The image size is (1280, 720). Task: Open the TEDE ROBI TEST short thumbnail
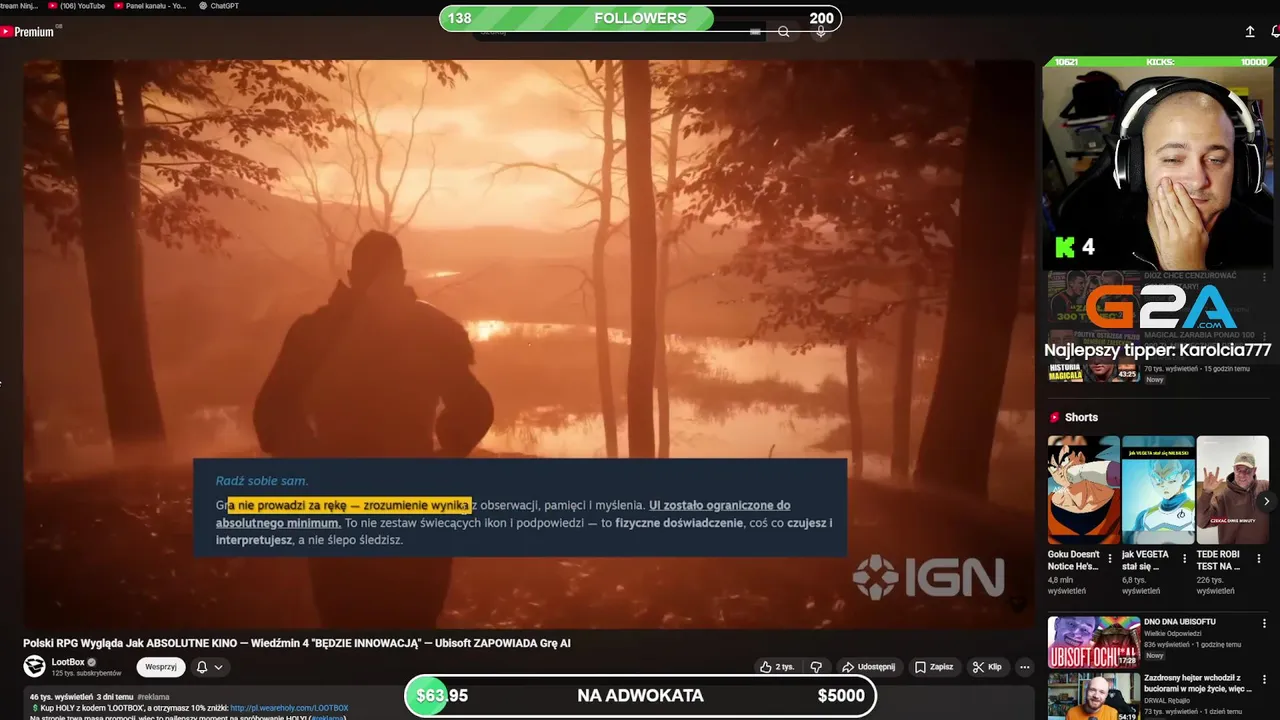tap(1233, 490)
